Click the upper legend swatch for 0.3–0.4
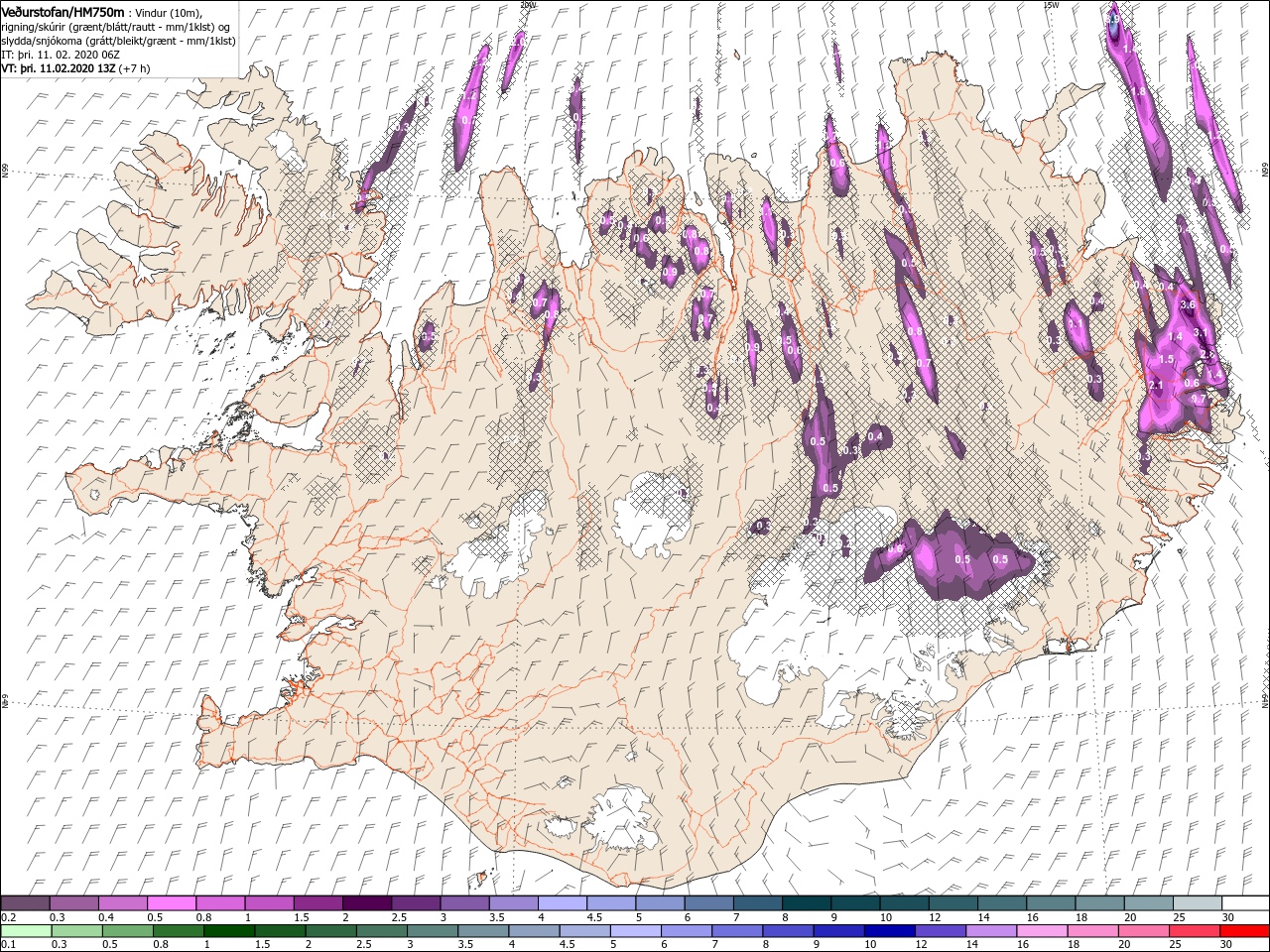This screenshot has height=952, width=1270. [74, 902]
